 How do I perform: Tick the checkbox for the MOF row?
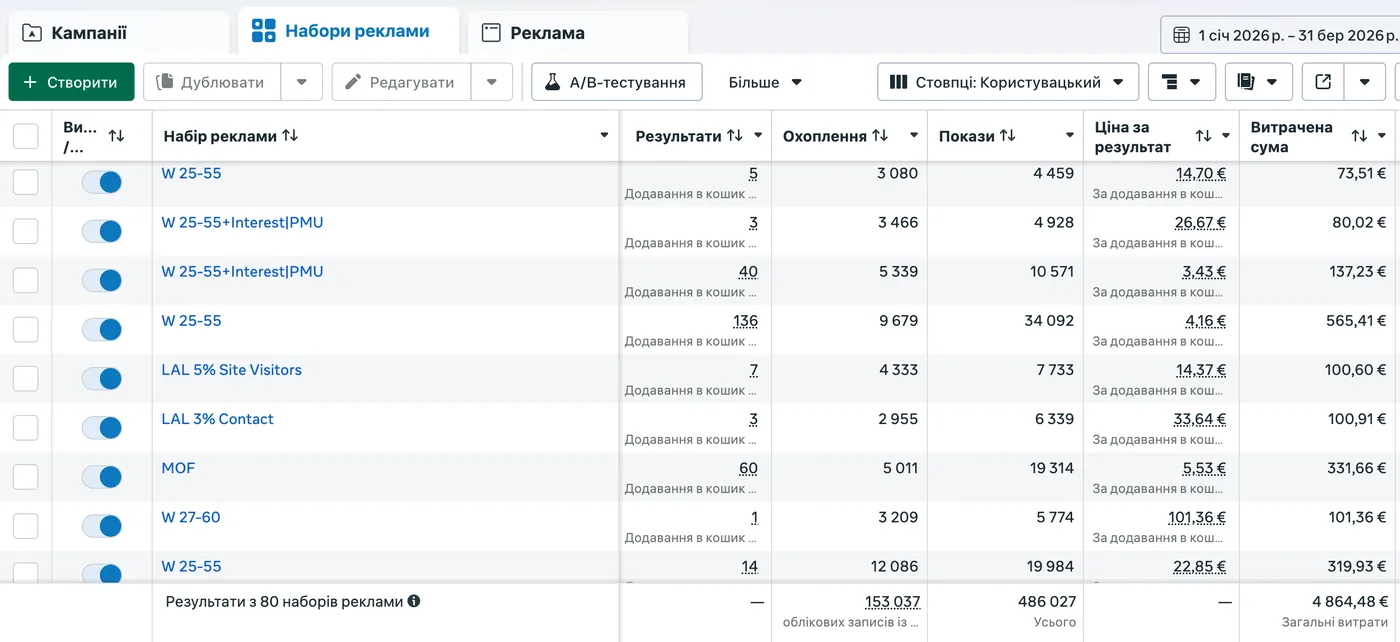click(25, 477)
